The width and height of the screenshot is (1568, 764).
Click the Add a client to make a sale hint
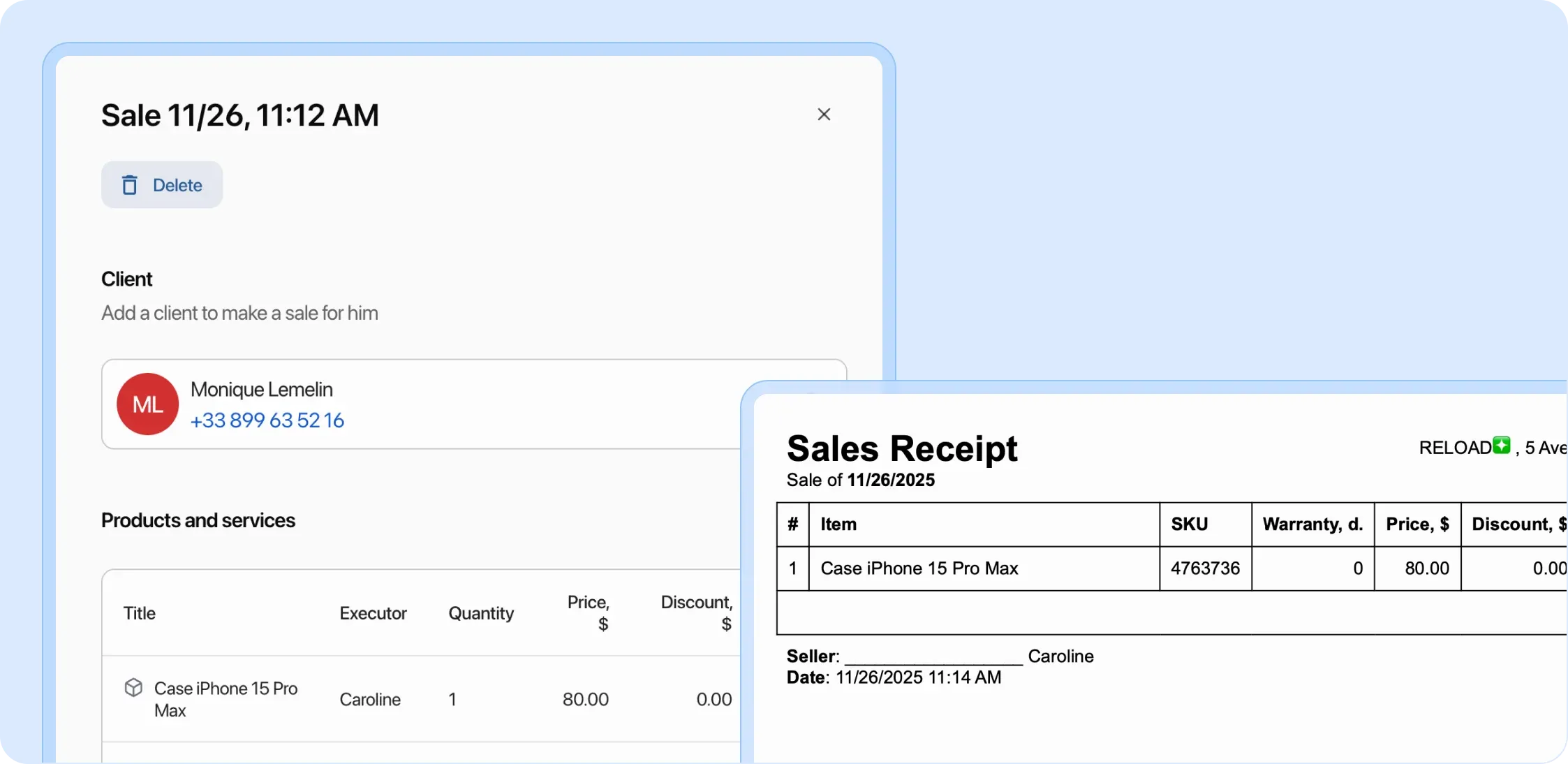click(x=239, y=313)
